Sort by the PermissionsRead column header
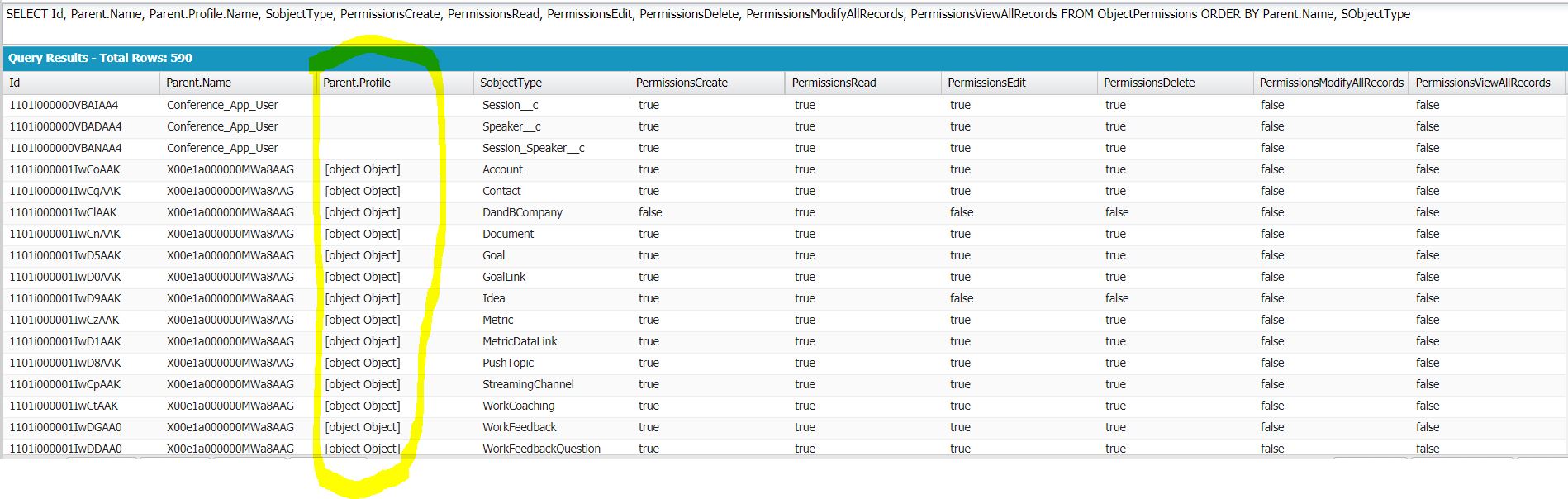This screenshot has width=1568, height=499. 863,83
